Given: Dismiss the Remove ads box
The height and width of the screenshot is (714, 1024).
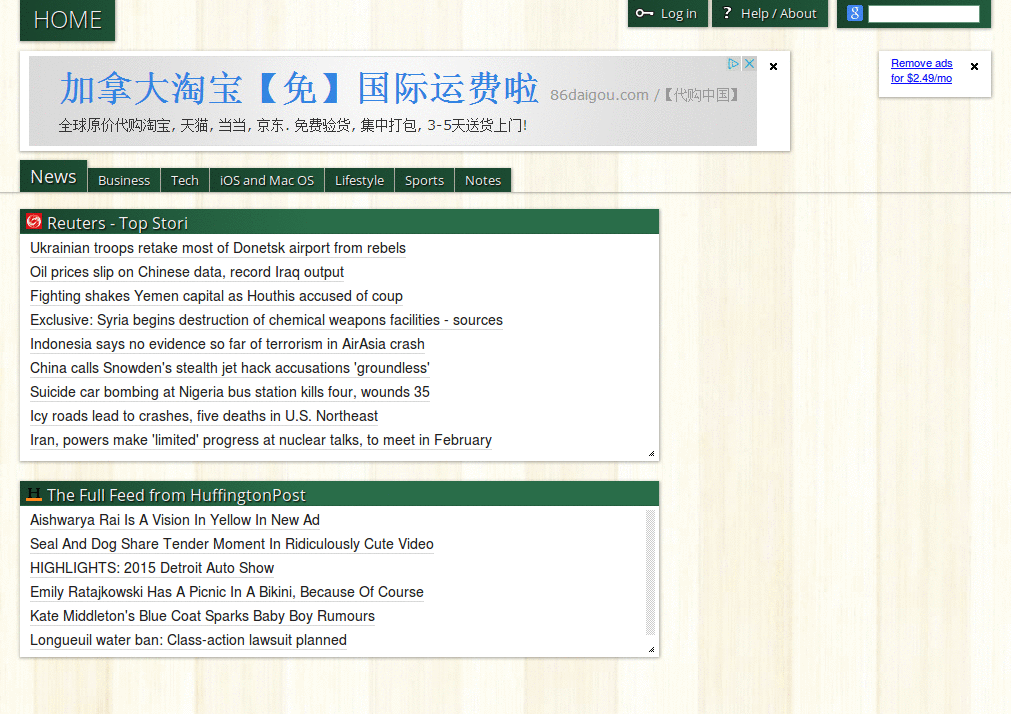Looking at the screenshot, I should coord(974,67).
